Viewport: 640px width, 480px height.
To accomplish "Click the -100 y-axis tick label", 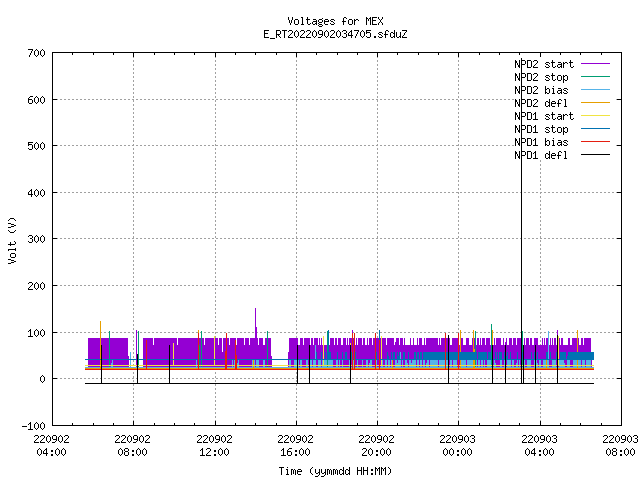I will [x=34, y=426].
